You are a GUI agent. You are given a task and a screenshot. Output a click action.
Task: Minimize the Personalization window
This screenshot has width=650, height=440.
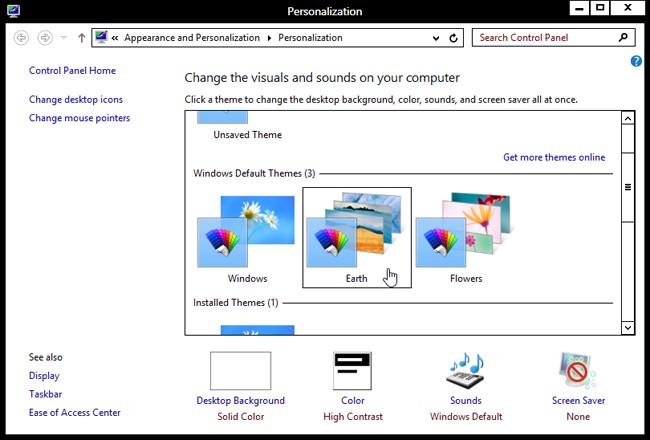tap(580, 8)
